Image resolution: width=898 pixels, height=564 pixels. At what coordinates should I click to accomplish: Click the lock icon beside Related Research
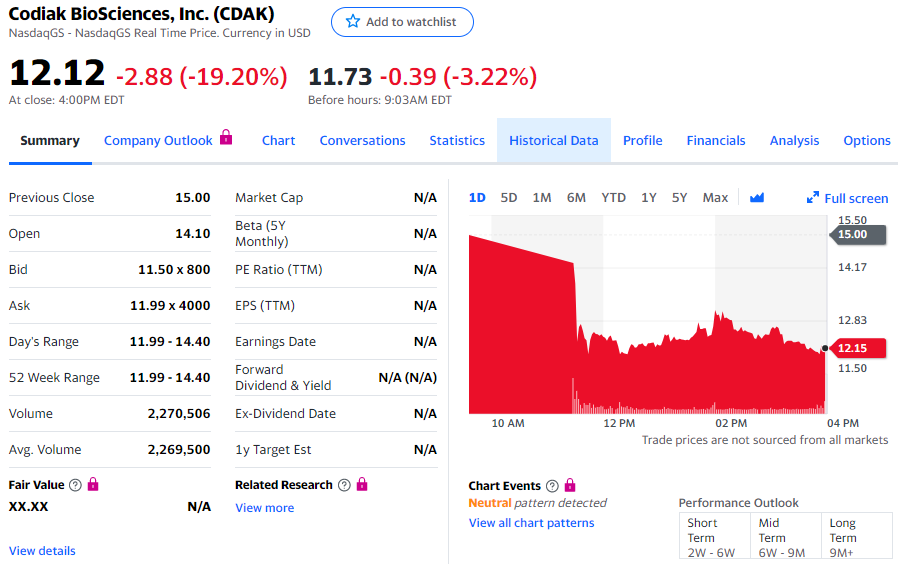pos(361,484)
